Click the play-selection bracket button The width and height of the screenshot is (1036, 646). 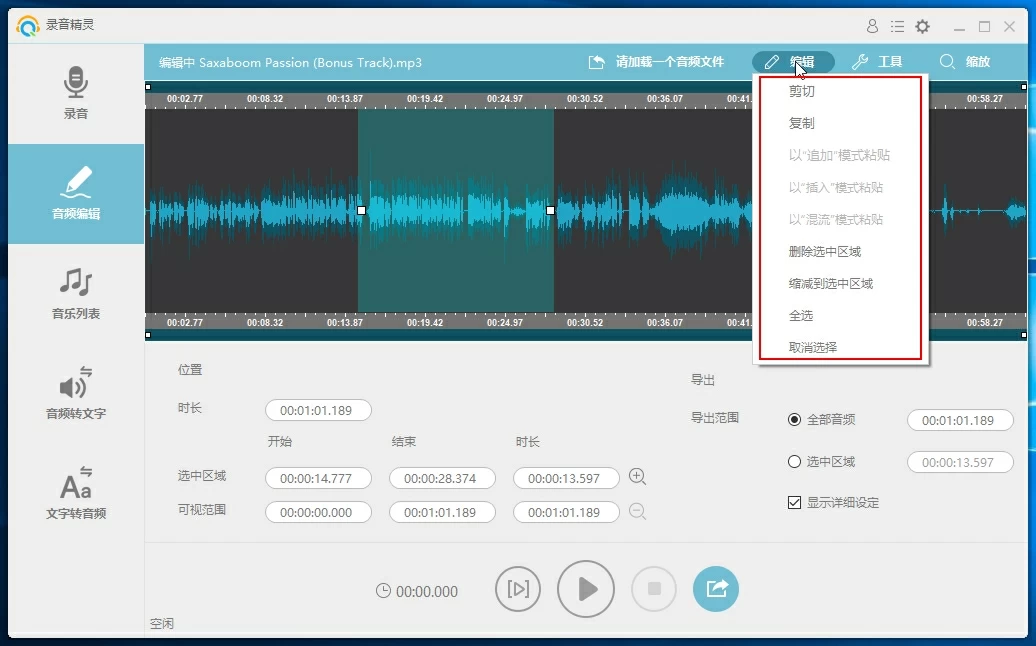[x=518, y=589]
